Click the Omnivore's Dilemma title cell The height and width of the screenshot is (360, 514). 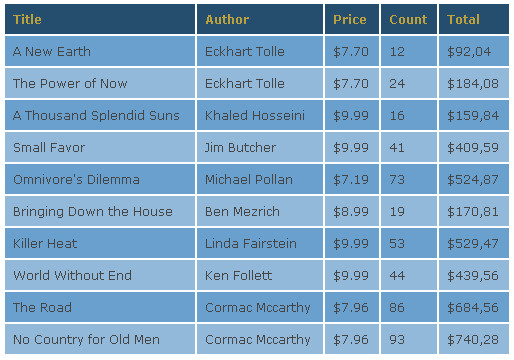pyautogui.click(x=100, y=179)
